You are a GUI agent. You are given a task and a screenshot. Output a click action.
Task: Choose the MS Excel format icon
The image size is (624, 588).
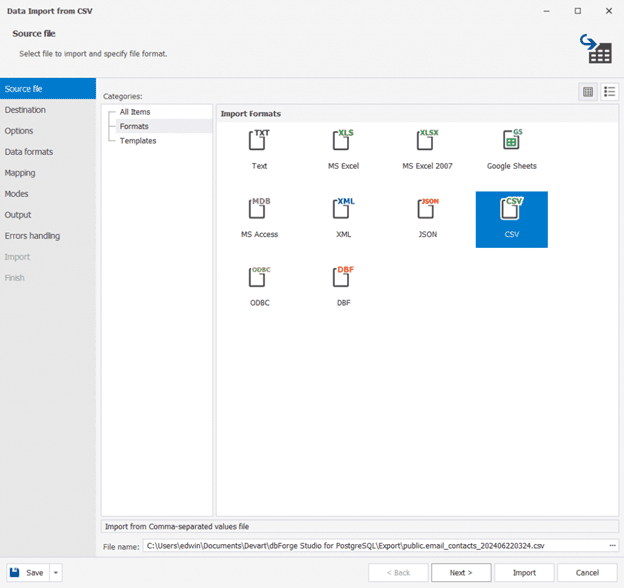tap(343, 143)
